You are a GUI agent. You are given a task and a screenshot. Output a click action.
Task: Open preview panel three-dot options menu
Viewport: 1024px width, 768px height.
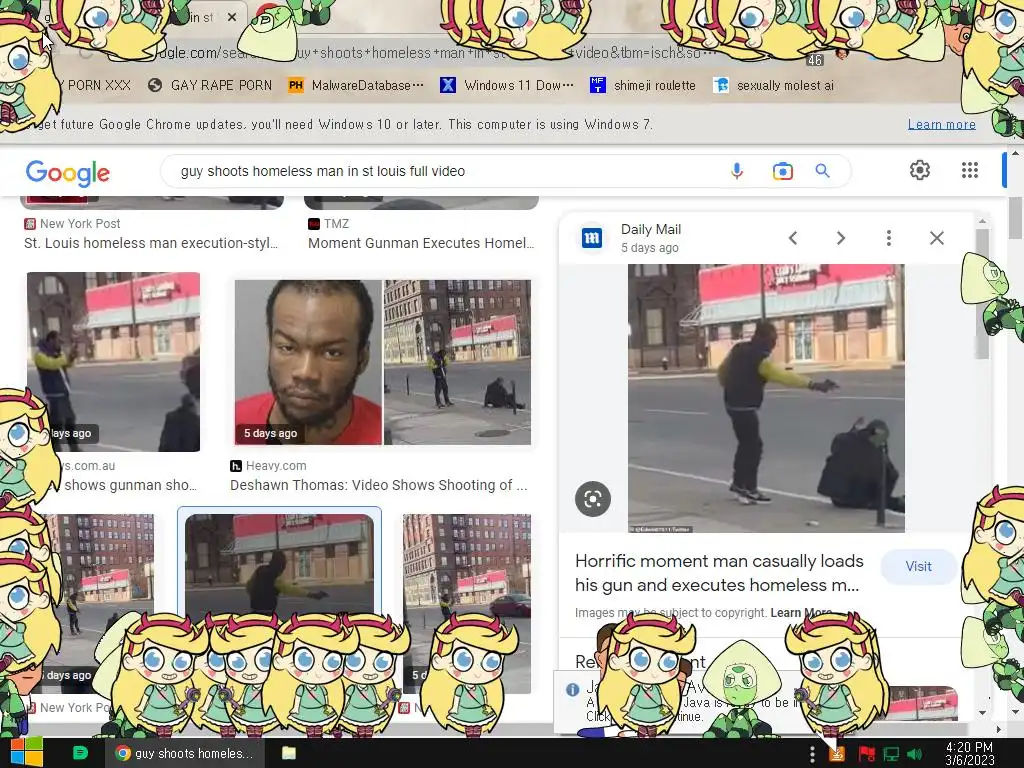[889, 238]
